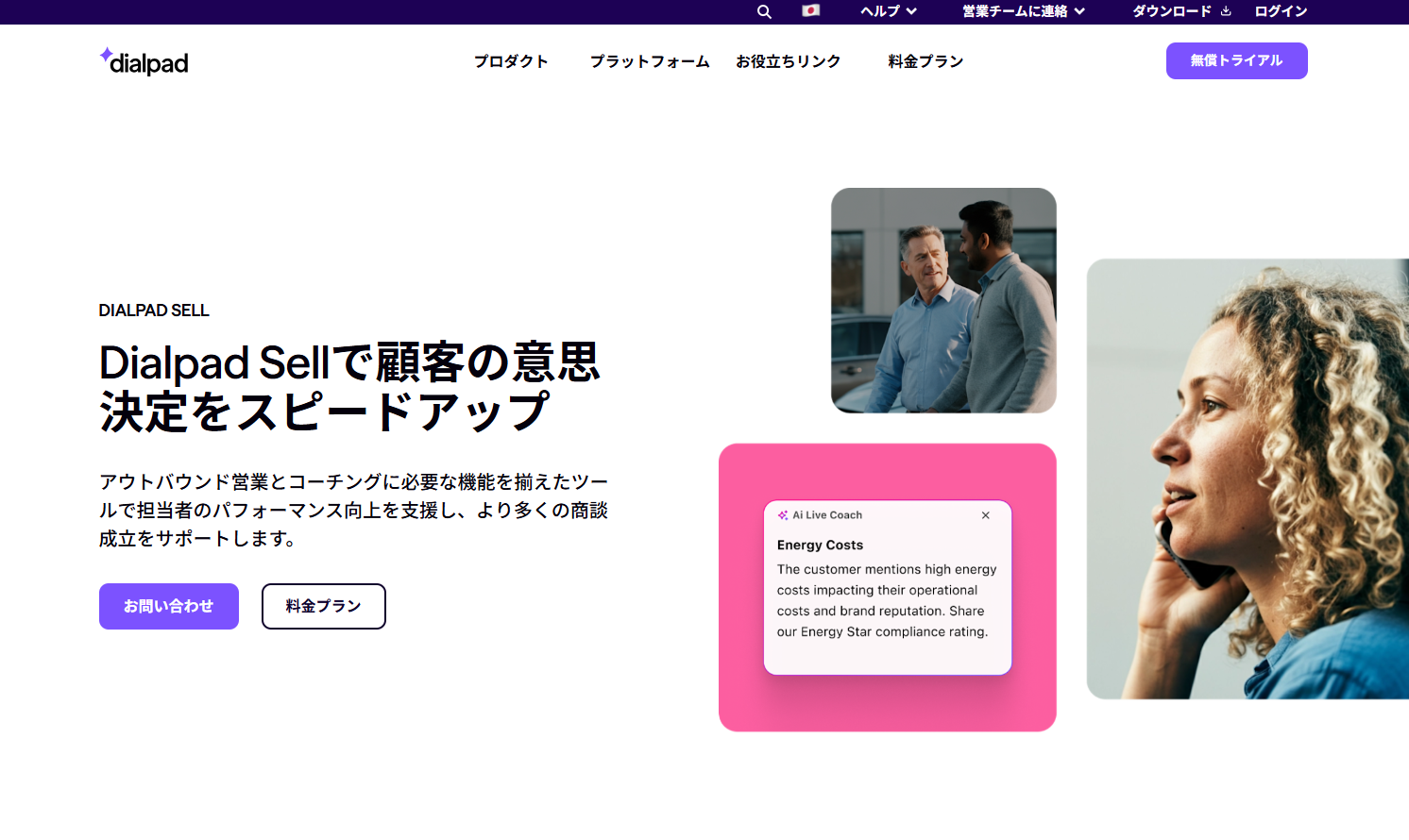Open the プラットフォーム menu
This screenshot has height=840, width=1409.
coord(650,61)
